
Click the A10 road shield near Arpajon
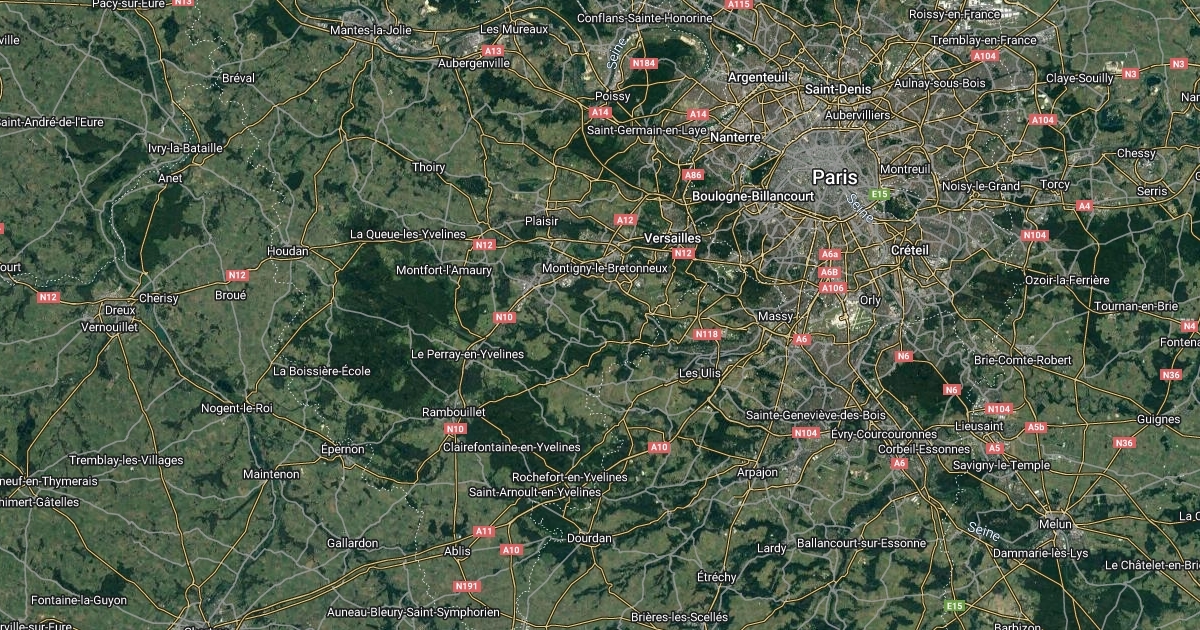pos(658,447)
